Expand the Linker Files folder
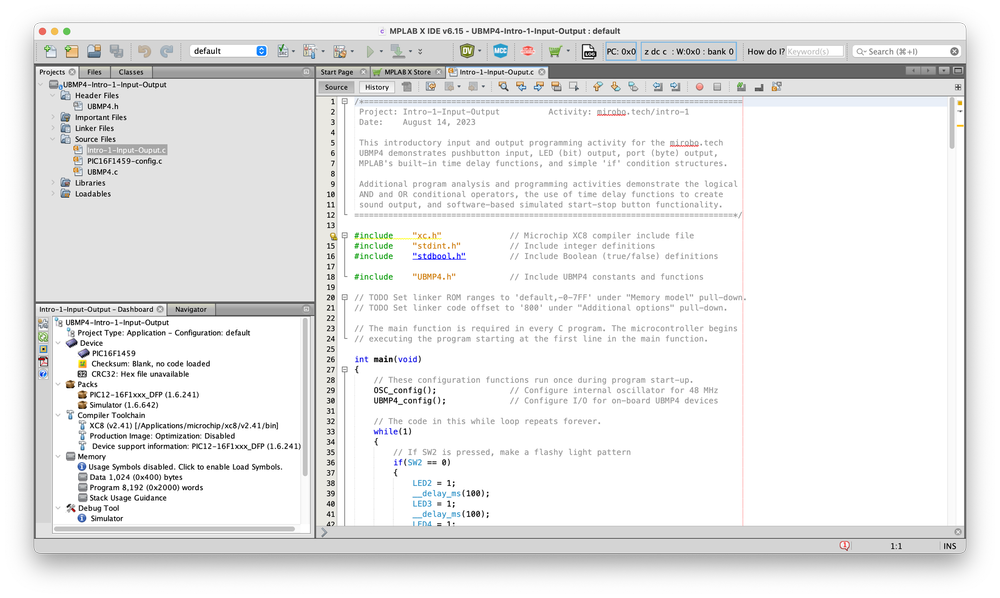The height and width of the screenshot is (598, 1000). tap(53, 128)
